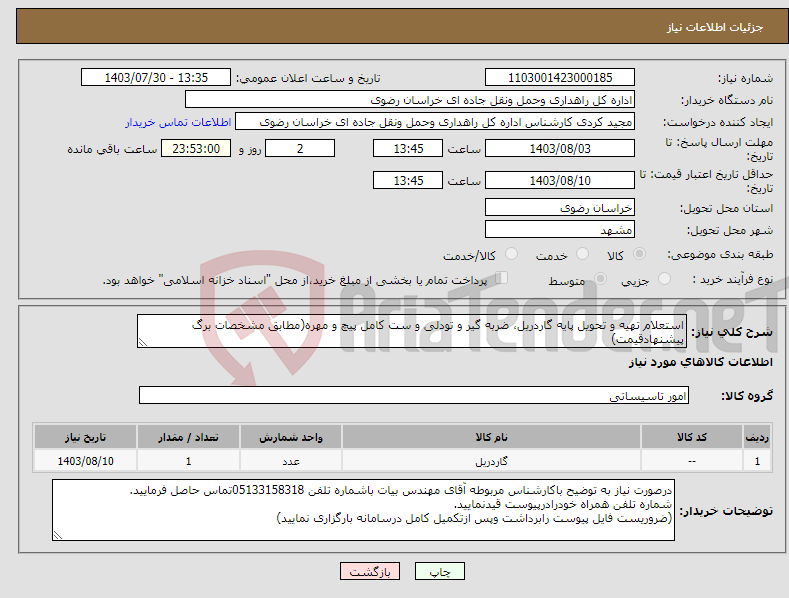This screenshot has width=789, height=598.
Task: Click the announcement date field 1403/07/30 - 13:35
Action: [x=155, y=78]
